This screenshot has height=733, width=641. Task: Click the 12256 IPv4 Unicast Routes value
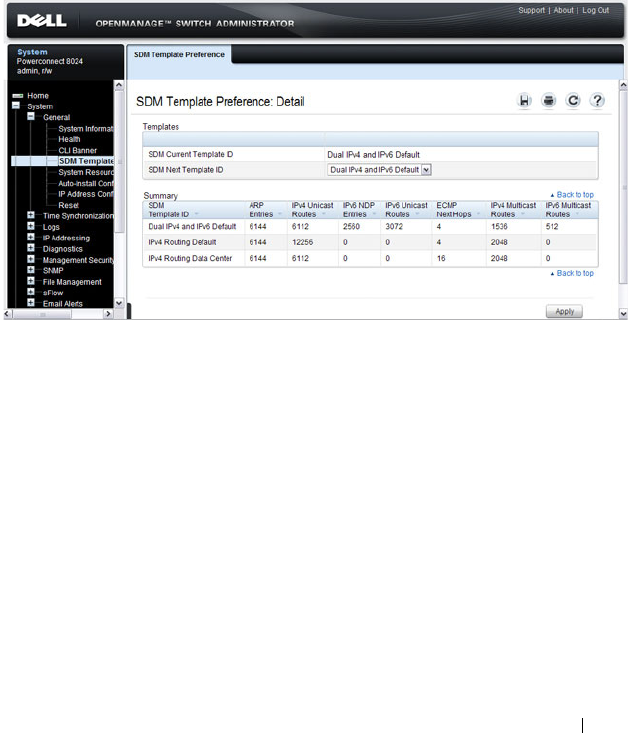click(x=302, y=242)
